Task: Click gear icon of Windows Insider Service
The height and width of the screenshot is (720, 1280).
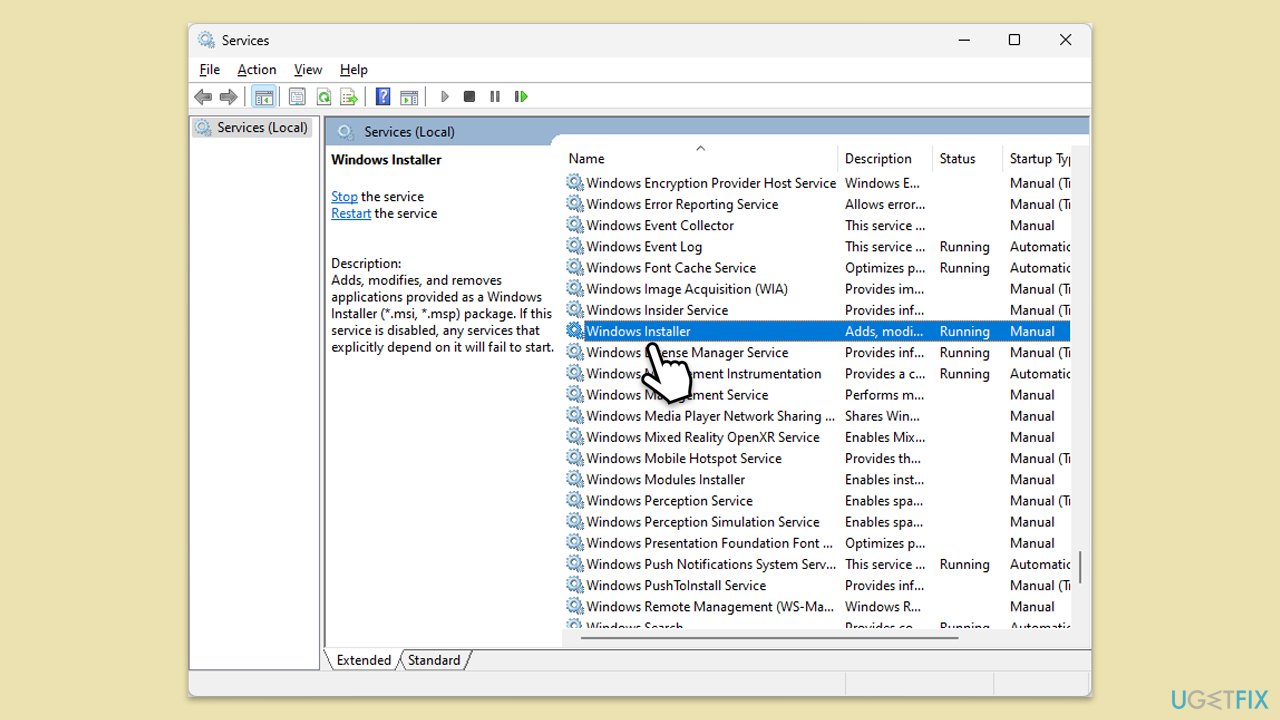Action: click(575, 310)
